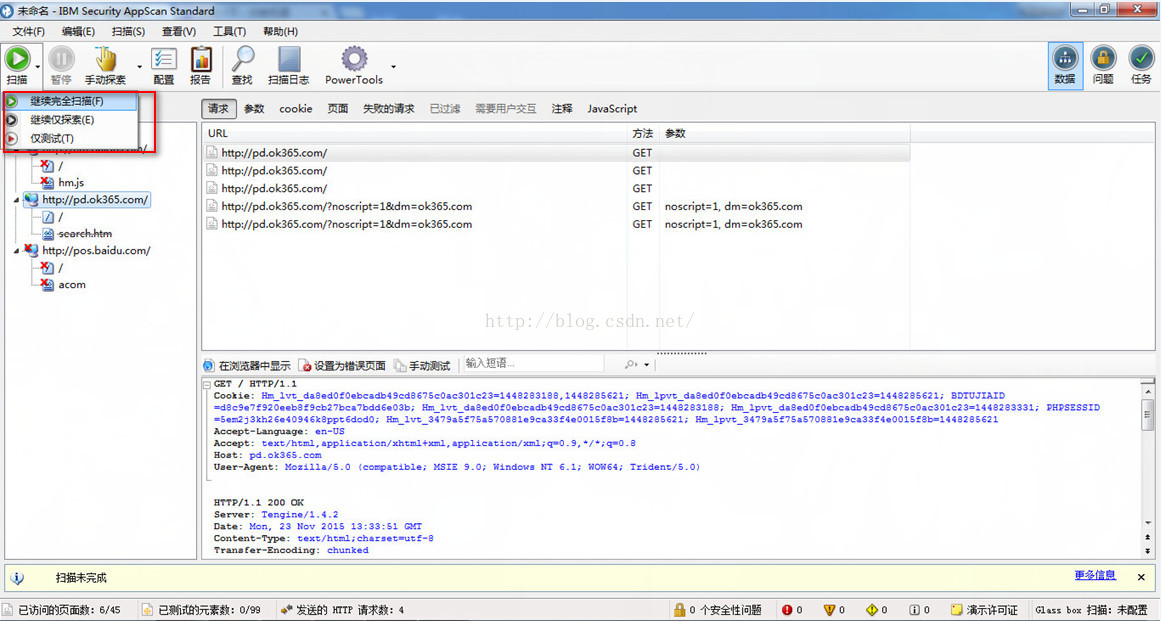Select the 参数 tab

(x=254, y=108)
